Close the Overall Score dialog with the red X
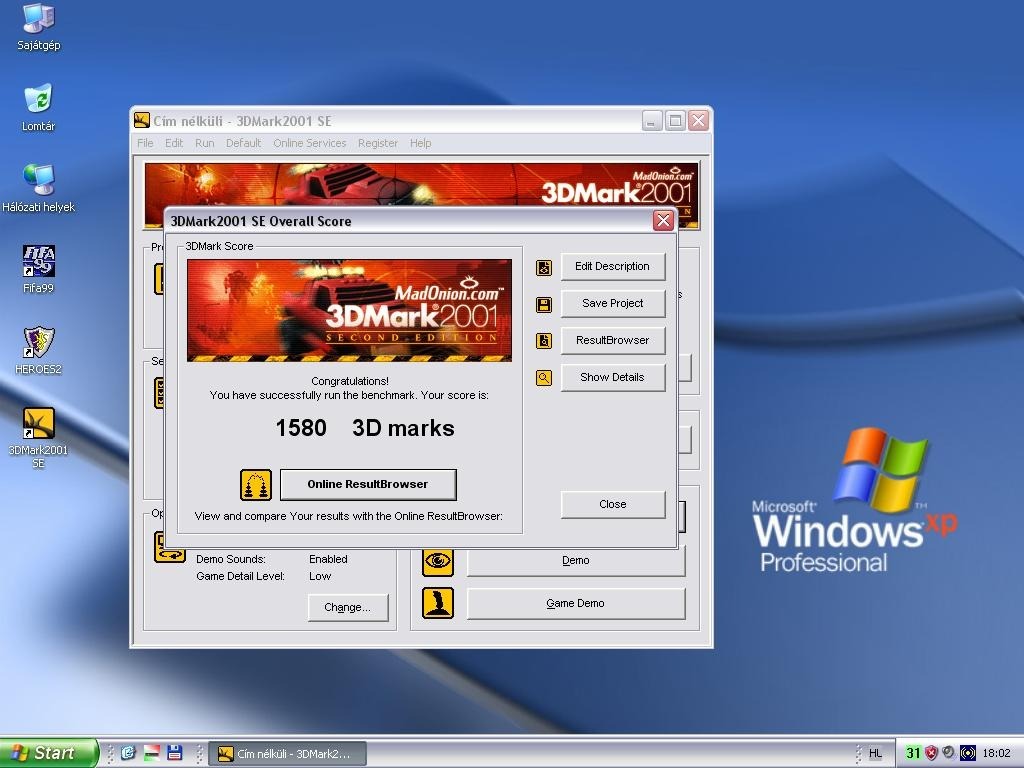Viewport: 1024px width, 768px height. tap(664, 221)
